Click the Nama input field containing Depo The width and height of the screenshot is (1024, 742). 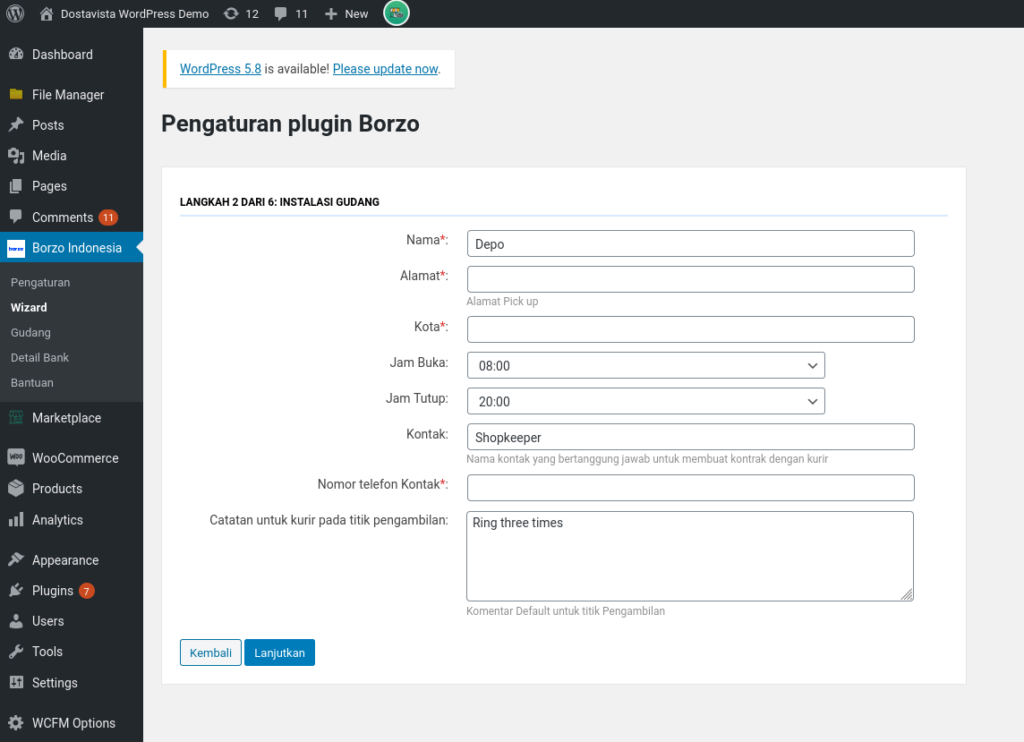[690, 244]
